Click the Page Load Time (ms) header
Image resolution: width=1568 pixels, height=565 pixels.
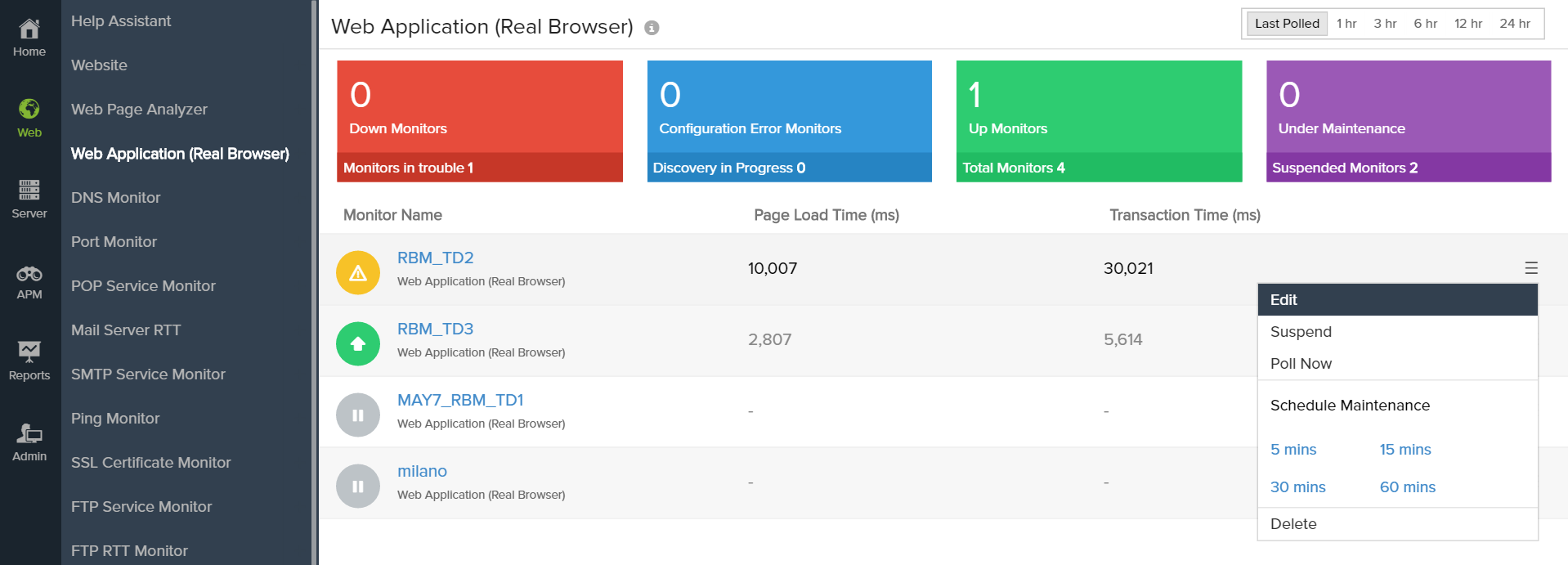[x=827, y=215]
